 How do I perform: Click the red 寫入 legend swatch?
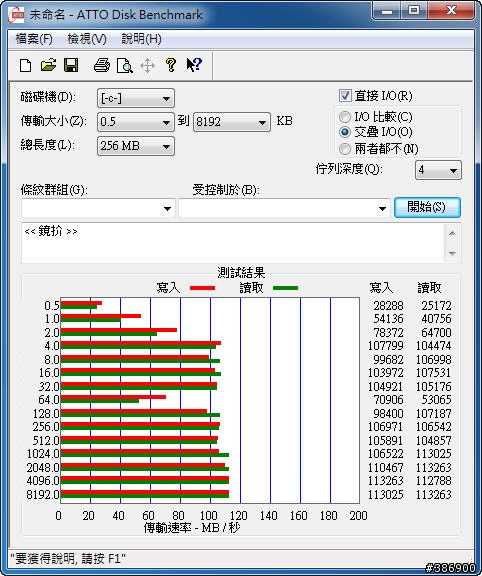[x=202, y=288]
